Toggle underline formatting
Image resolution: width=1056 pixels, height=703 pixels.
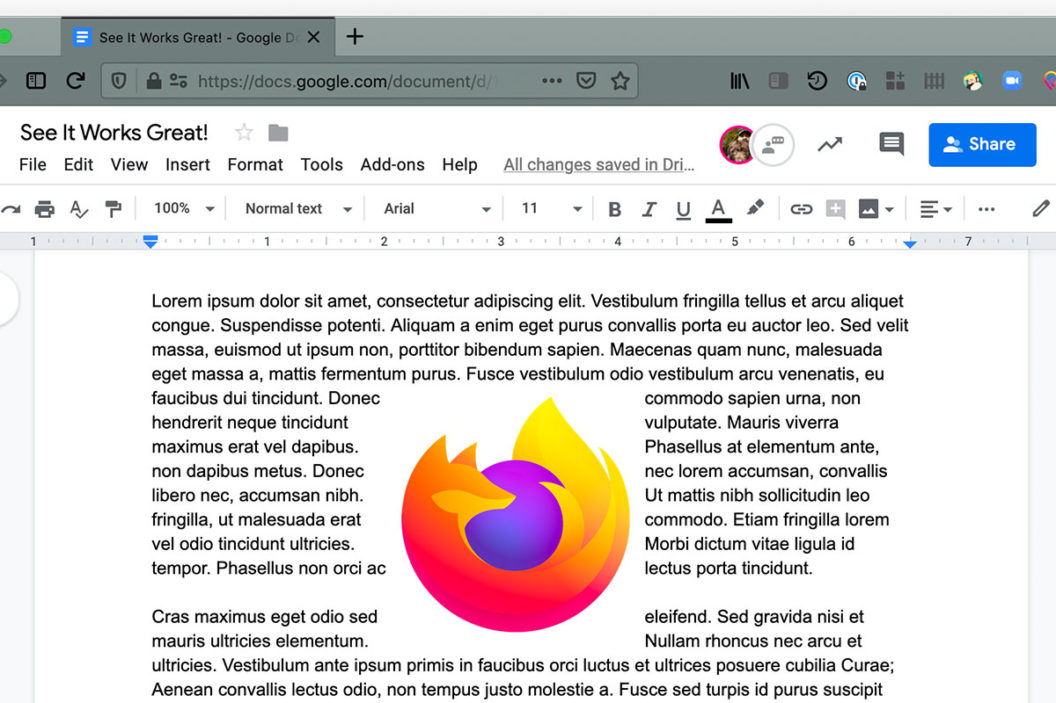pyautogui.click(x=683, y=210)
